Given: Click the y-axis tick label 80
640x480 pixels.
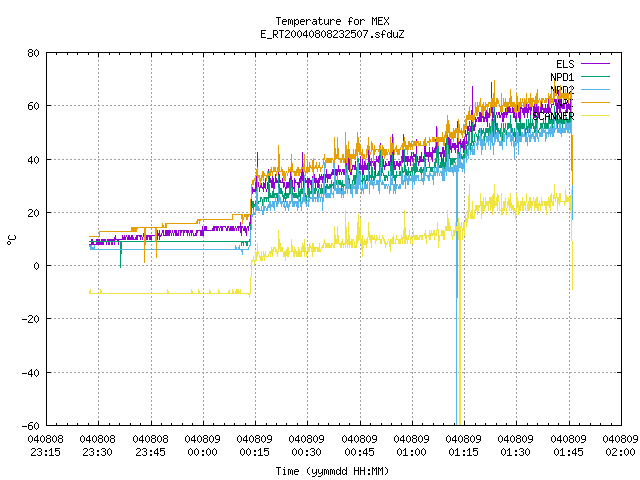Looking at the screenshot, I should click(33, 53).
